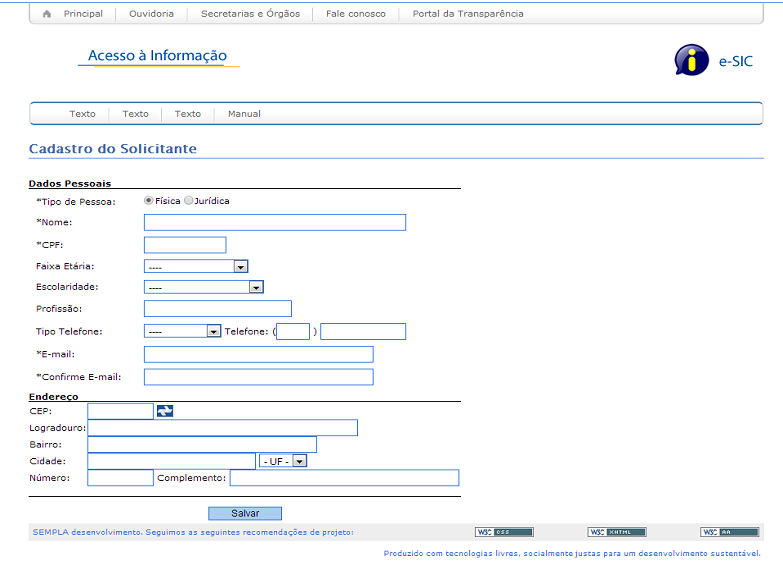
Task: Choose a state in UF dropdown
Action: click(x=282, y=461)
